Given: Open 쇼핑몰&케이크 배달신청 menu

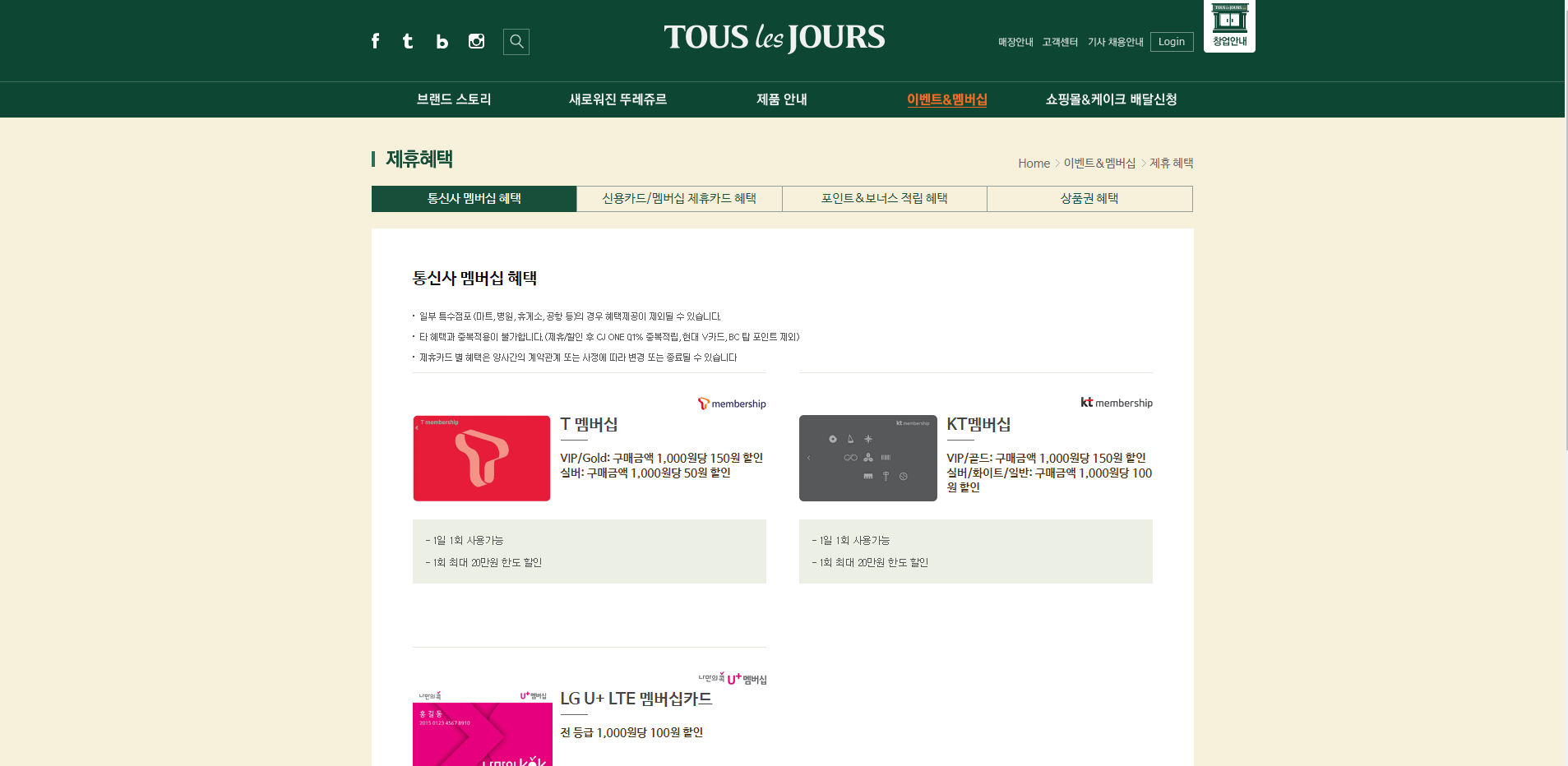Looking at the screenshot, I should pos(1112,99).
